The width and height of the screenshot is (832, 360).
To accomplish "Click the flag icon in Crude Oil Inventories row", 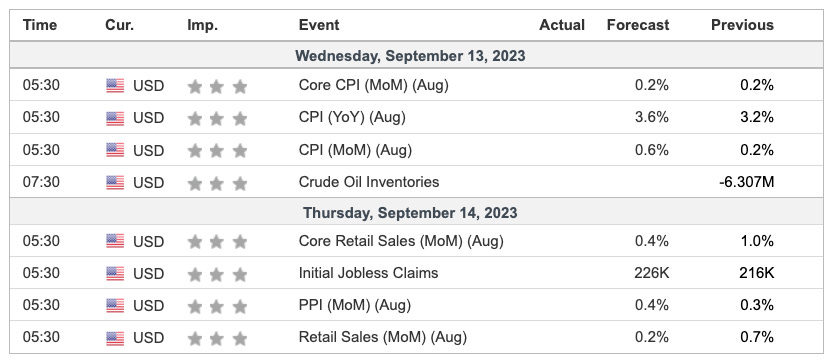I will [115, 183].
